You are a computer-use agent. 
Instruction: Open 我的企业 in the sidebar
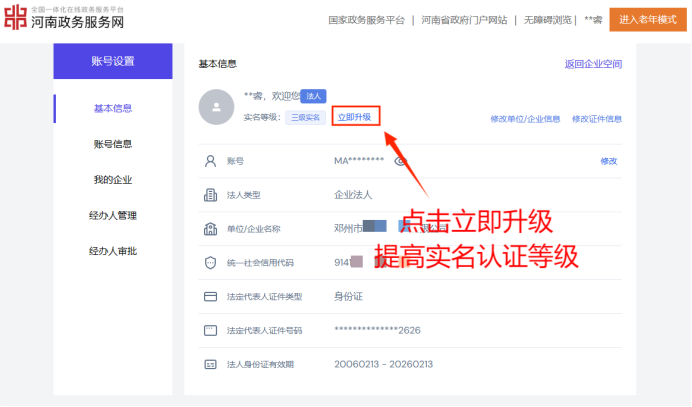112,180
